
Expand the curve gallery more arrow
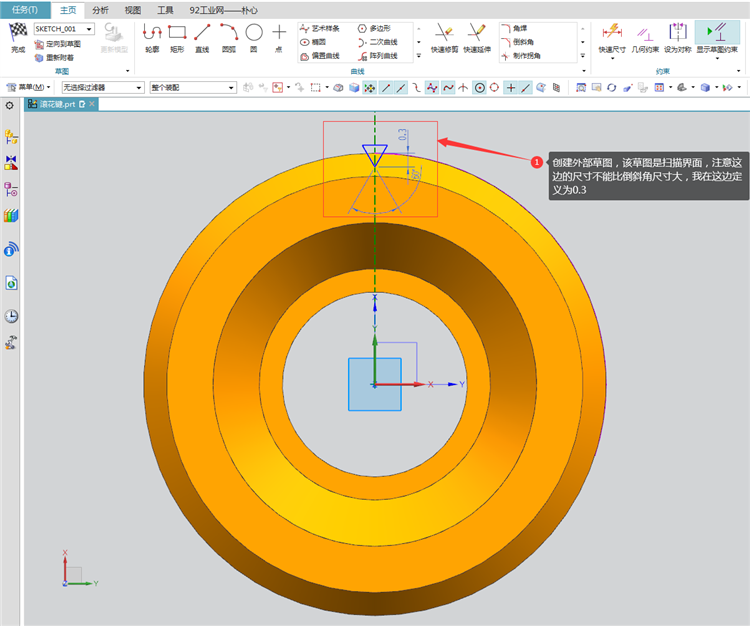[419, 55]
